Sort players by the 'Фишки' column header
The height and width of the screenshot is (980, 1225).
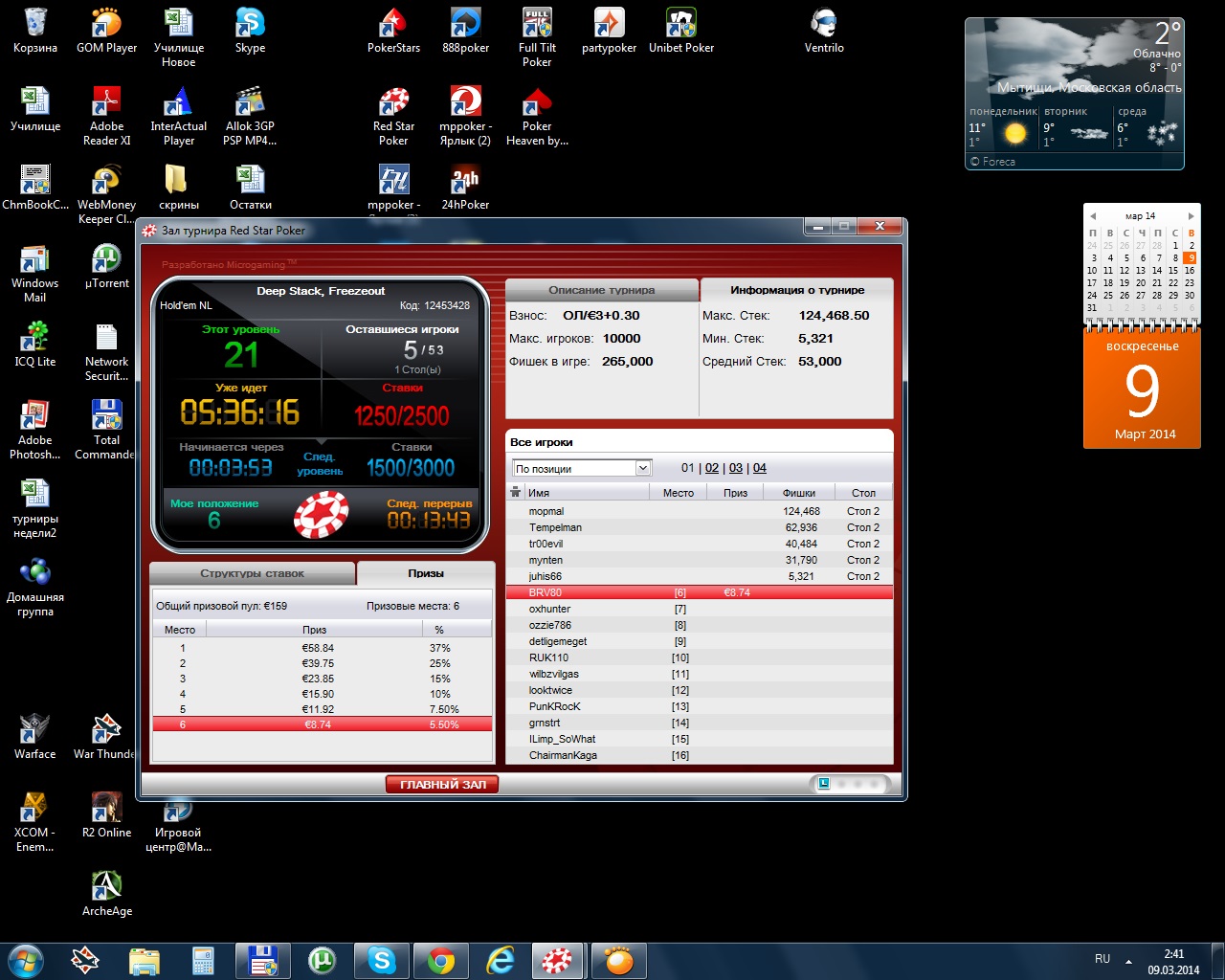coord(799,493)
